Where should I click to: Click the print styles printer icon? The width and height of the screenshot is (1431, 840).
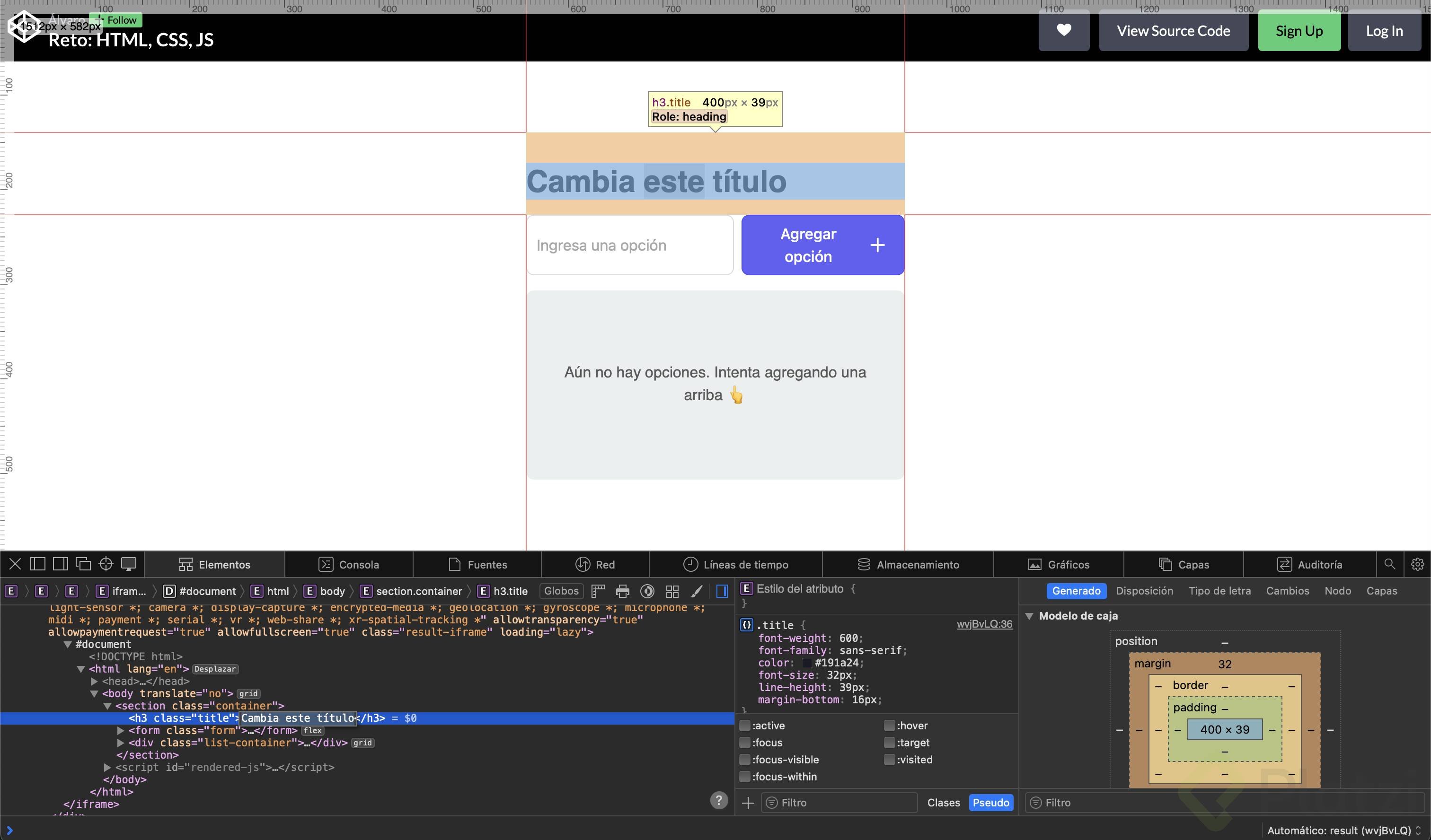pos(622,591)
